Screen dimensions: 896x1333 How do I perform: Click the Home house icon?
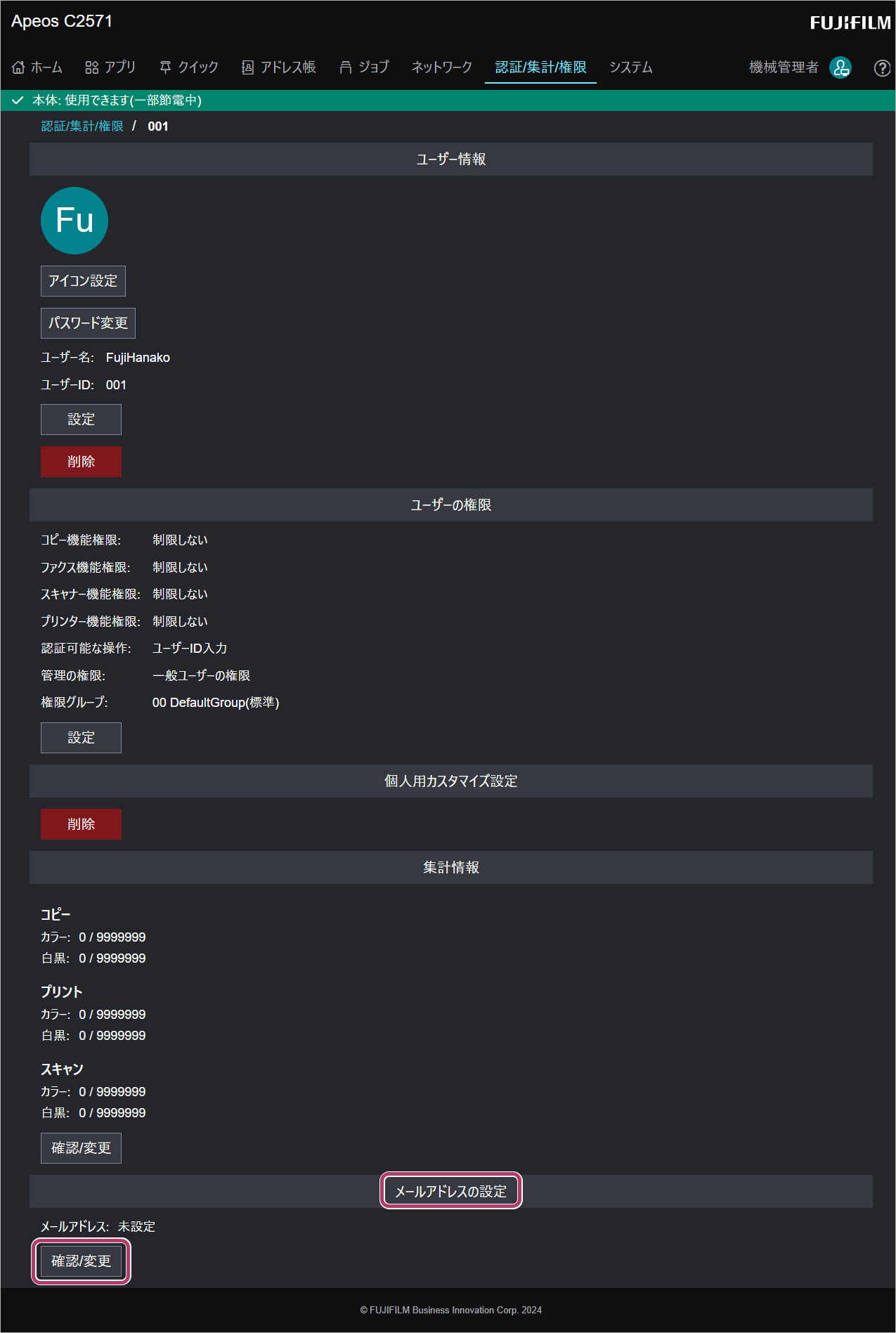(18, 67)
